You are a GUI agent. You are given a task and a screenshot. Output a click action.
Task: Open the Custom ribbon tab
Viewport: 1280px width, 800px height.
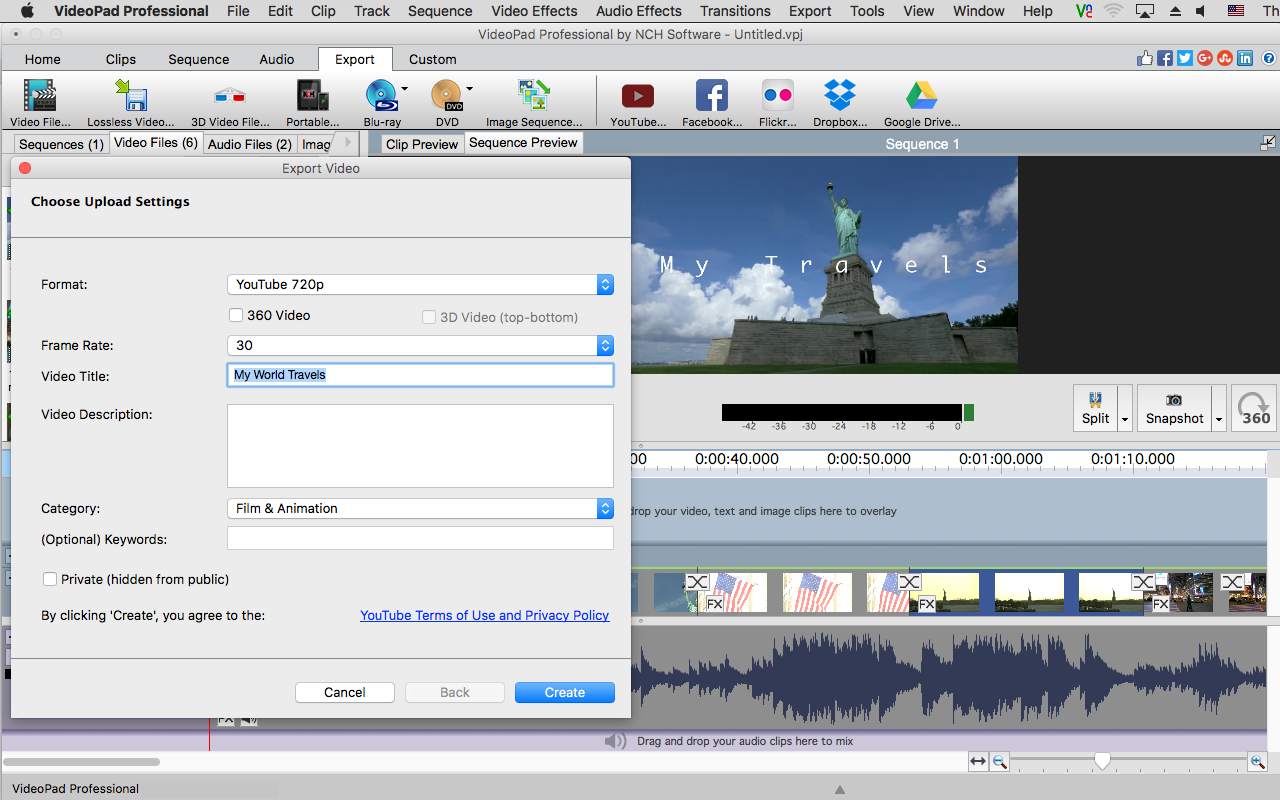click(x=433, y=59)
